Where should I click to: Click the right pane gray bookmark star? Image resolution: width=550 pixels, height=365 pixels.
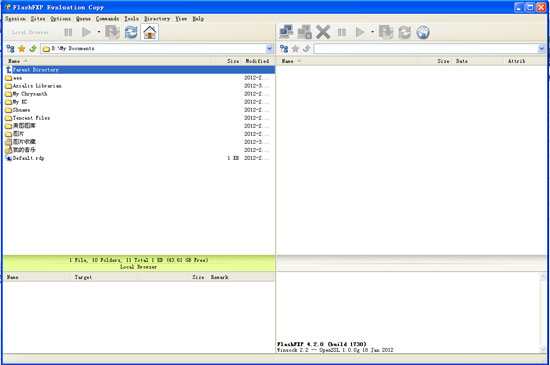click(x=295, y=48)
